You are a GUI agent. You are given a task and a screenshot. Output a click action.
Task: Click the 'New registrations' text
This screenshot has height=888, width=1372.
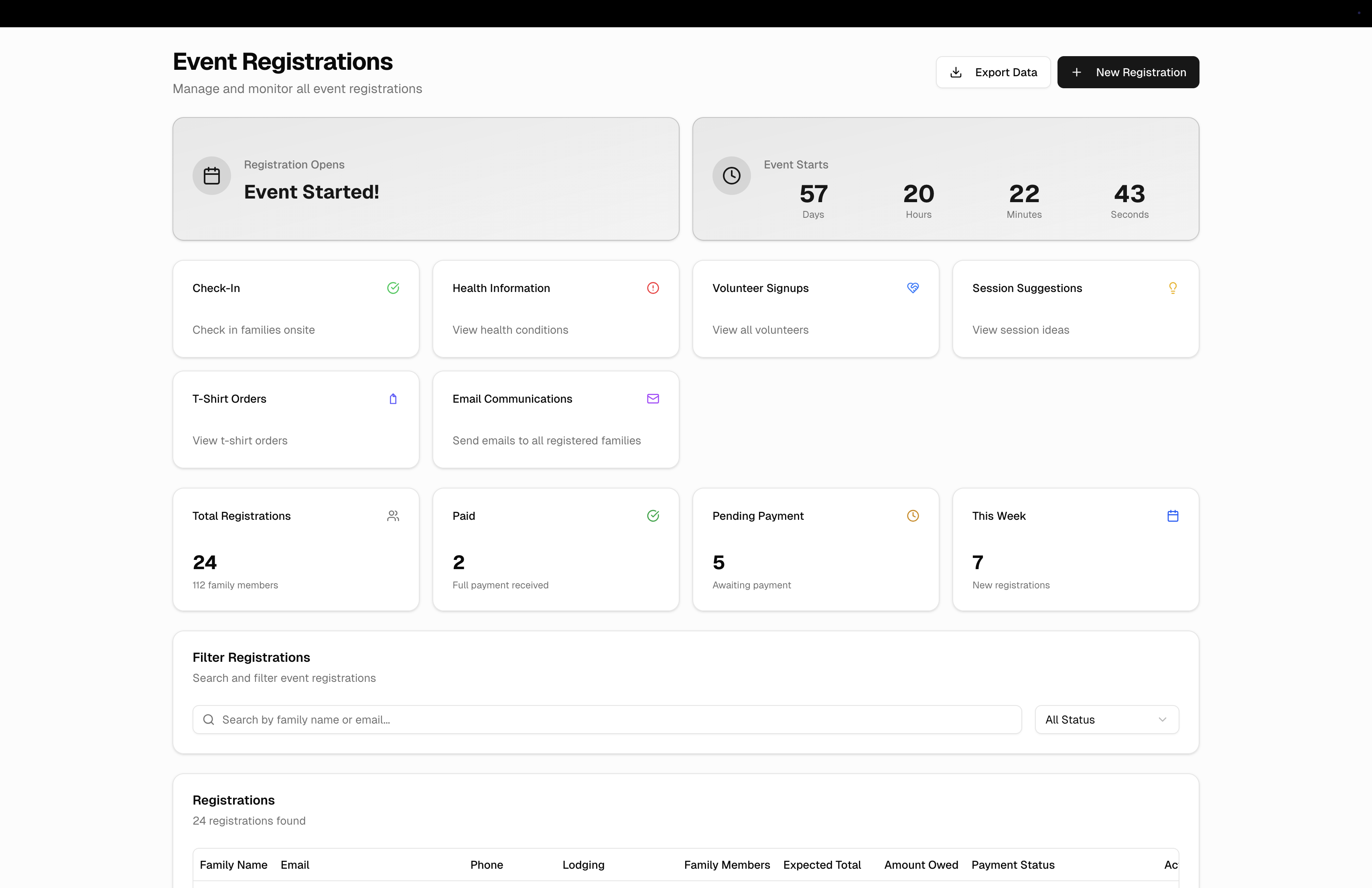[x=1011, y=585]
